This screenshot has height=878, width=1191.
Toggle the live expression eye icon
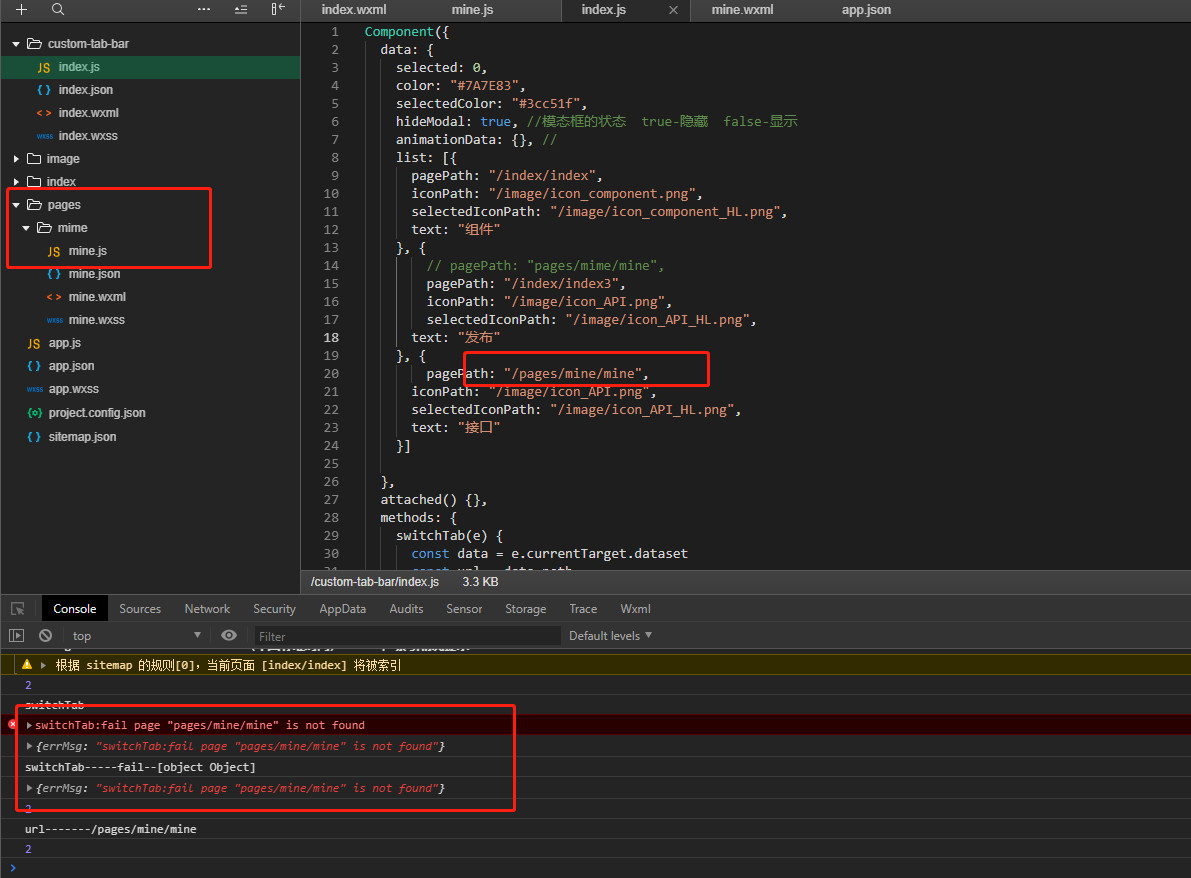229,636
